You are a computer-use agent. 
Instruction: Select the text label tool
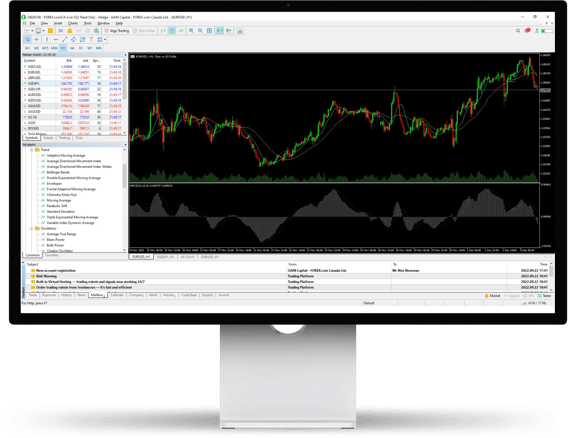[x=91, y=39]
